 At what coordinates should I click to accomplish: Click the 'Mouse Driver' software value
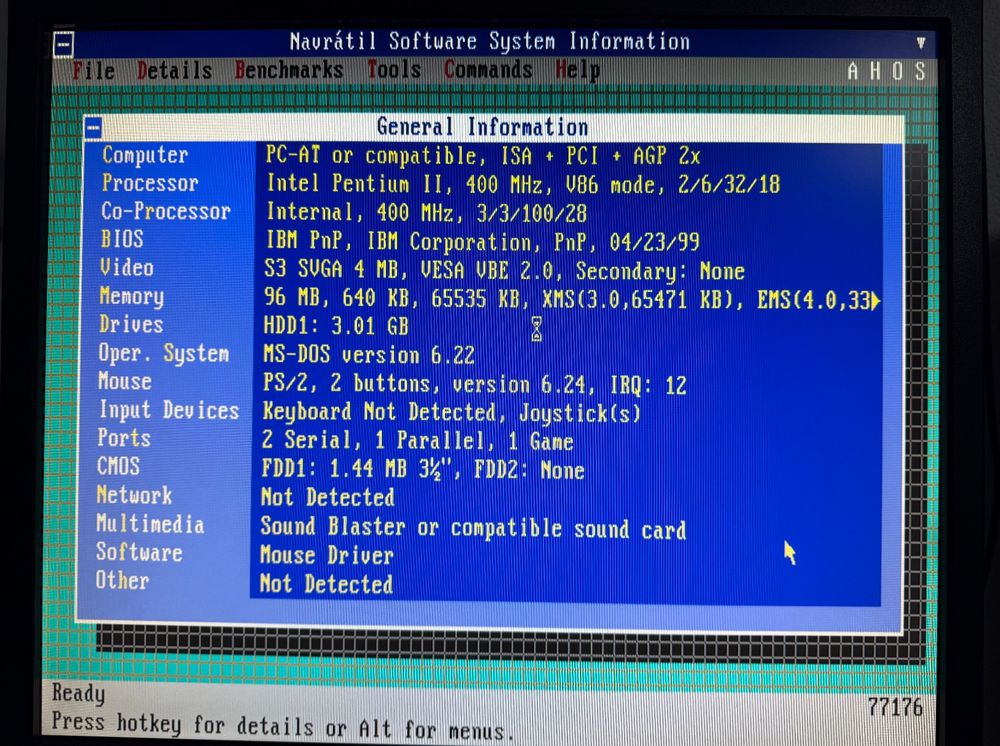[327, 555]
